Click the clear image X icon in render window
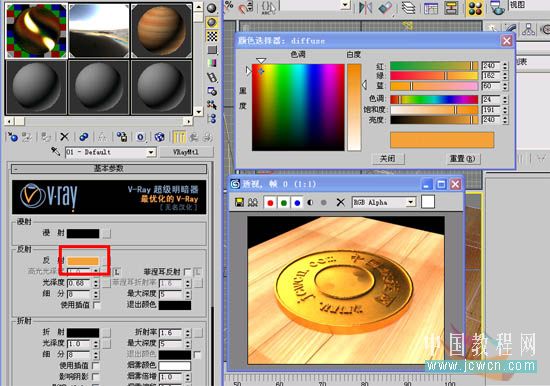Viewport: 550px width, 386px height. (x=340, y=202)
